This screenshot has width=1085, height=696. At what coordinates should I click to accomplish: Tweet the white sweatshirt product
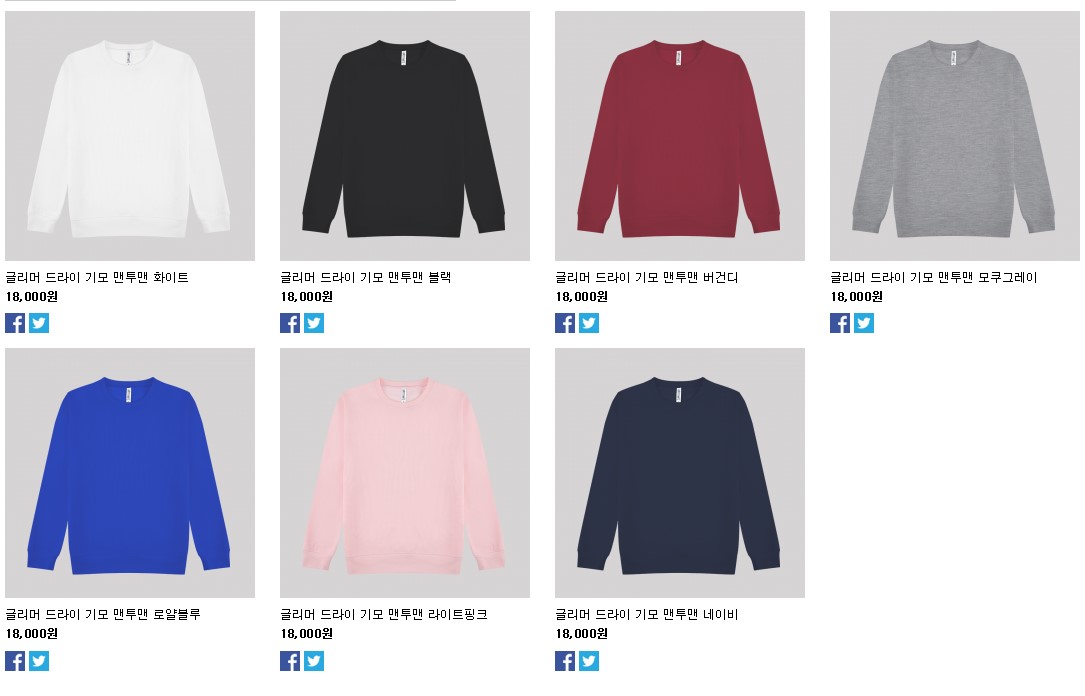tap(39, 323)
